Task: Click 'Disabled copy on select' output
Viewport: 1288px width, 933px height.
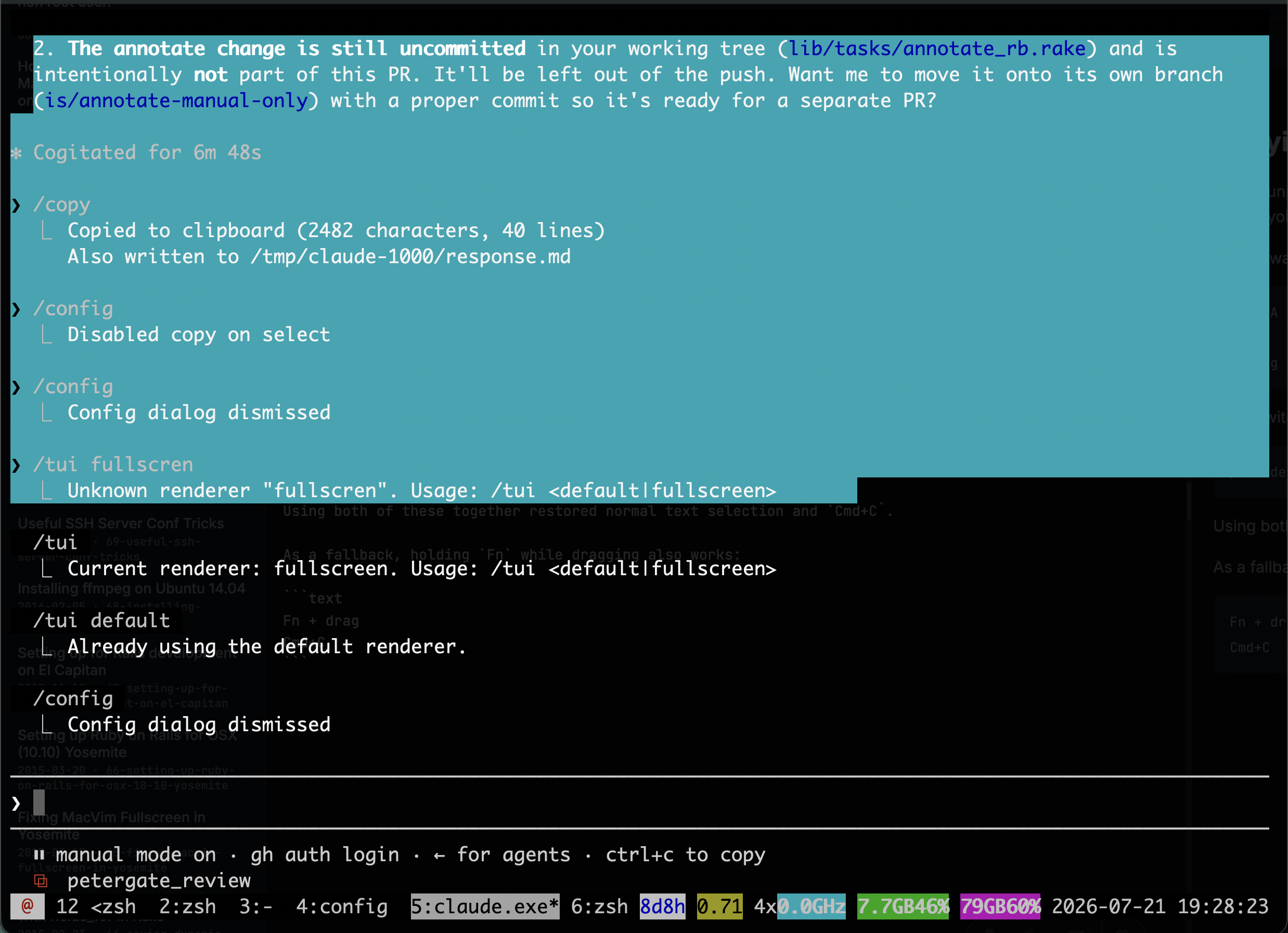Action: pos(199,334)
